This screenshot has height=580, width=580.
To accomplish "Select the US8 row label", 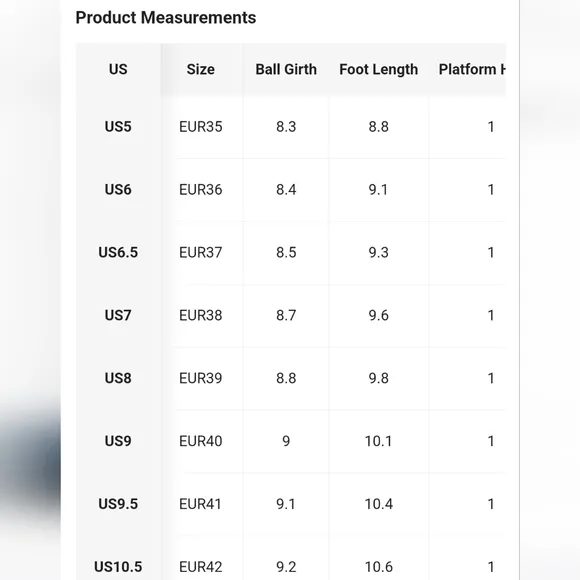I will coord(118,378).
